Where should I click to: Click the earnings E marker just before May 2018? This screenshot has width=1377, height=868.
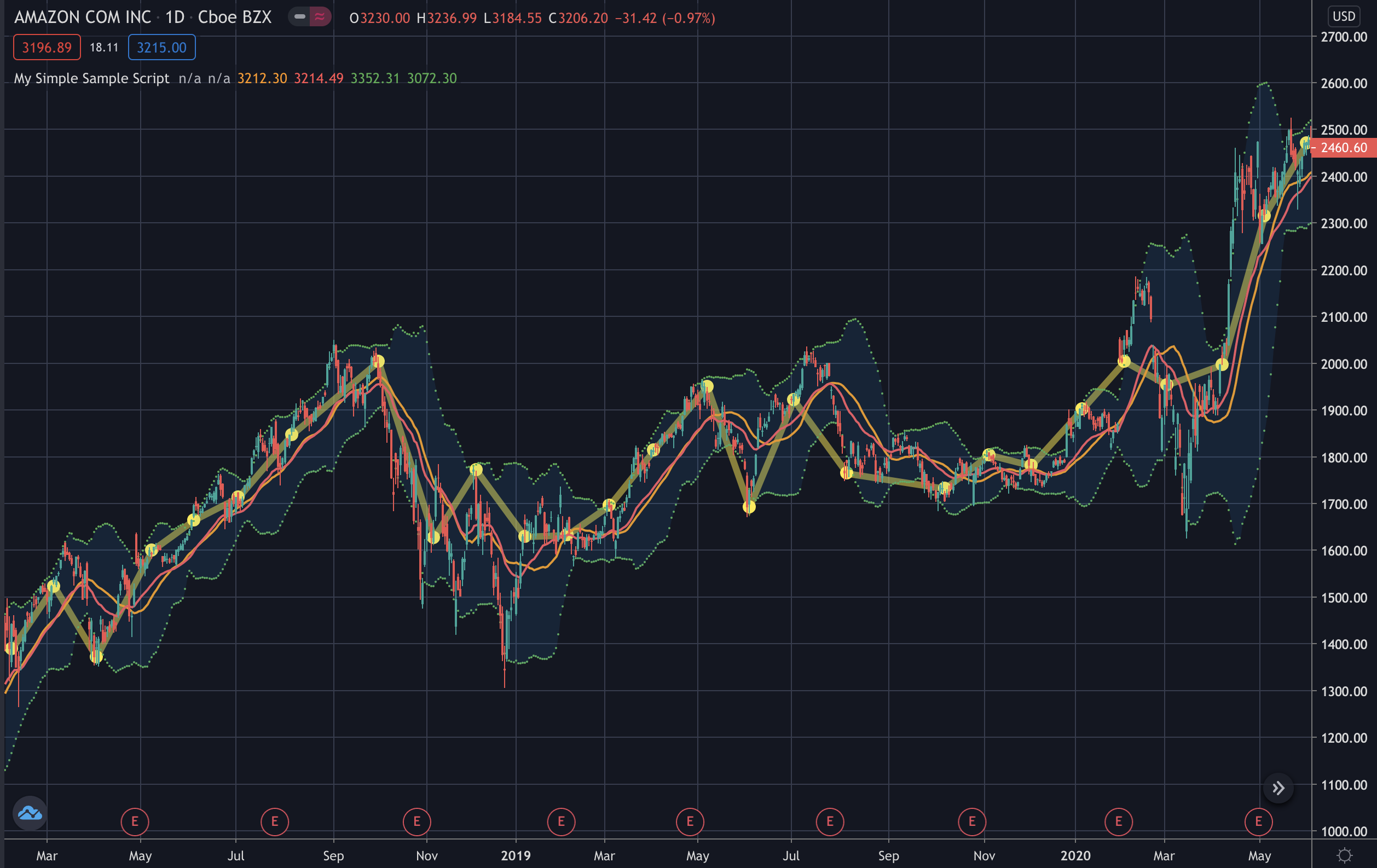[x=135, y=821]
